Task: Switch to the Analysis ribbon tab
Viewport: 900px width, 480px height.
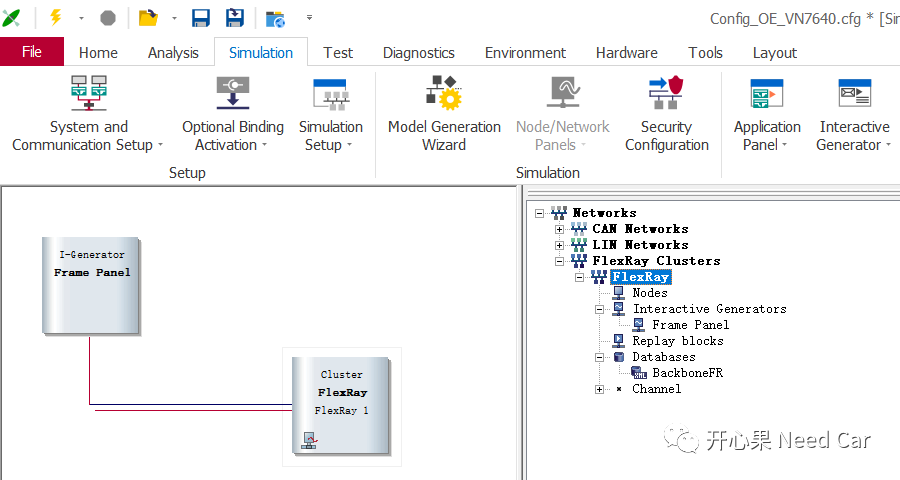Action: click(173, 53)
